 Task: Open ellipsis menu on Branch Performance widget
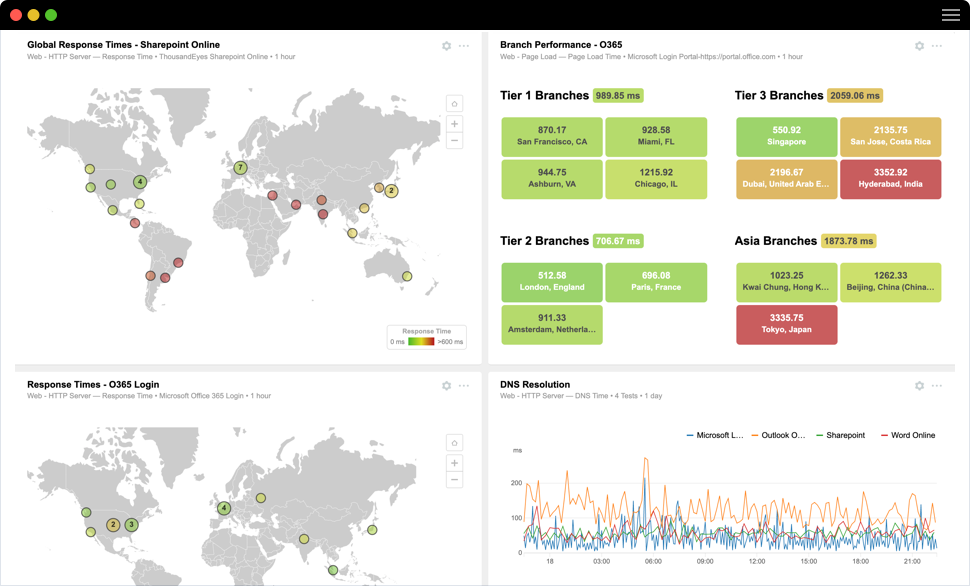[x=937, y=46]
